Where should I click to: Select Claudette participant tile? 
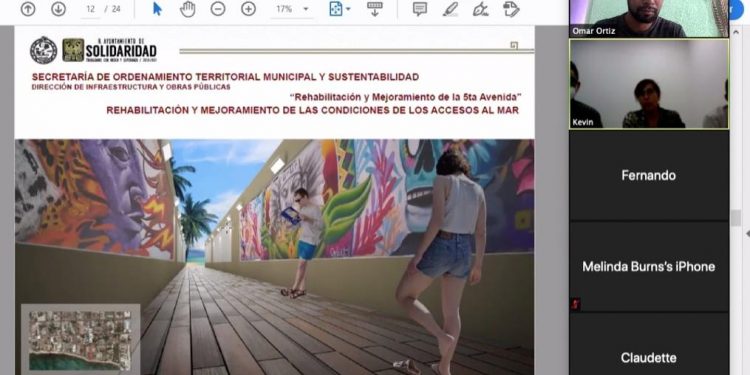tap(649, 344)
